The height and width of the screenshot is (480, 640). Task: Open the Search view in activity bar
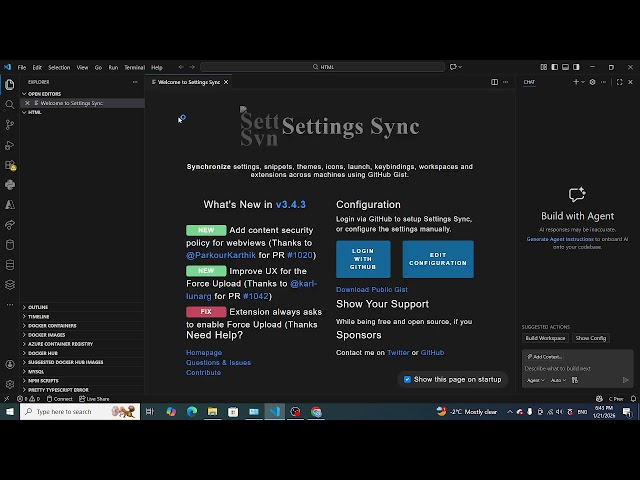(10, 104)
